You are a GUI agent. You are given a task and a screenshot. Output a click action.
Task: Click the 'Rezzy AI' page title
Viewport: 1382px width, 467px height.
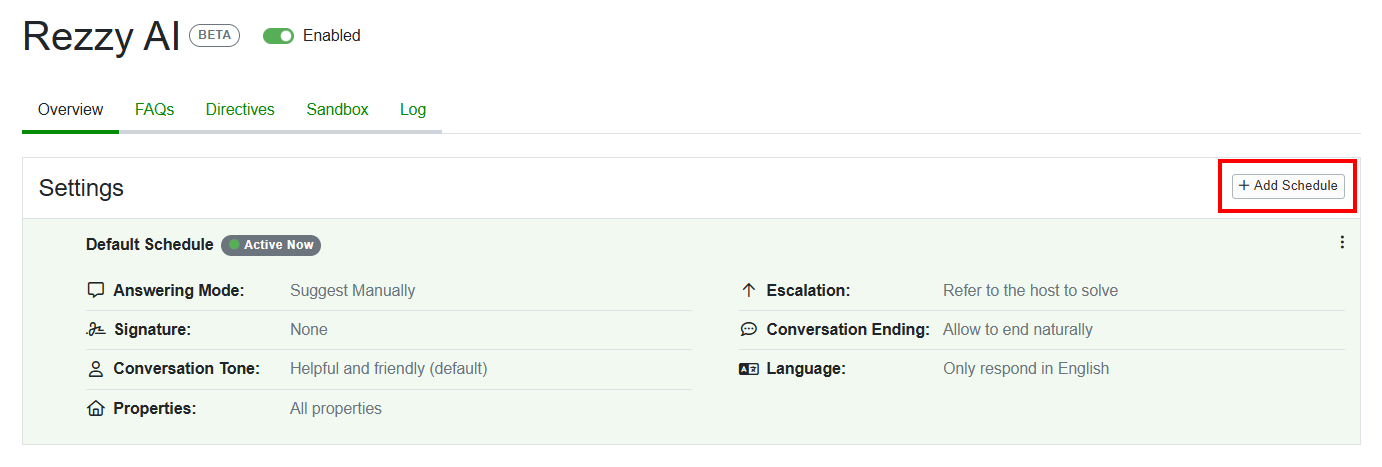click(101, 36)
